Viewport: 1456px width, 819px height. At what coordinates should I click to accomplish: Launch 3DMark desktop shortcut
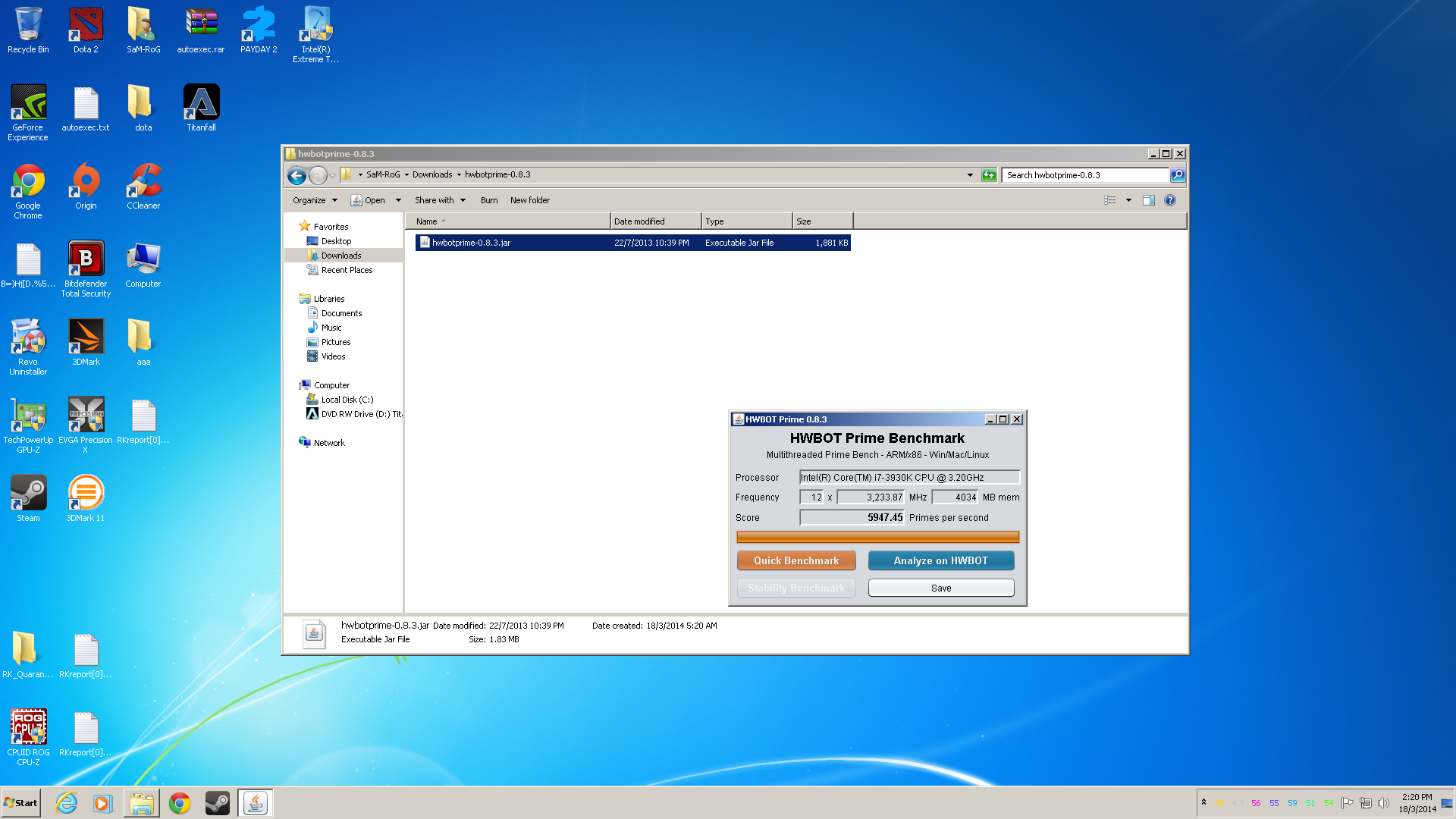click(x=86, y=343)
